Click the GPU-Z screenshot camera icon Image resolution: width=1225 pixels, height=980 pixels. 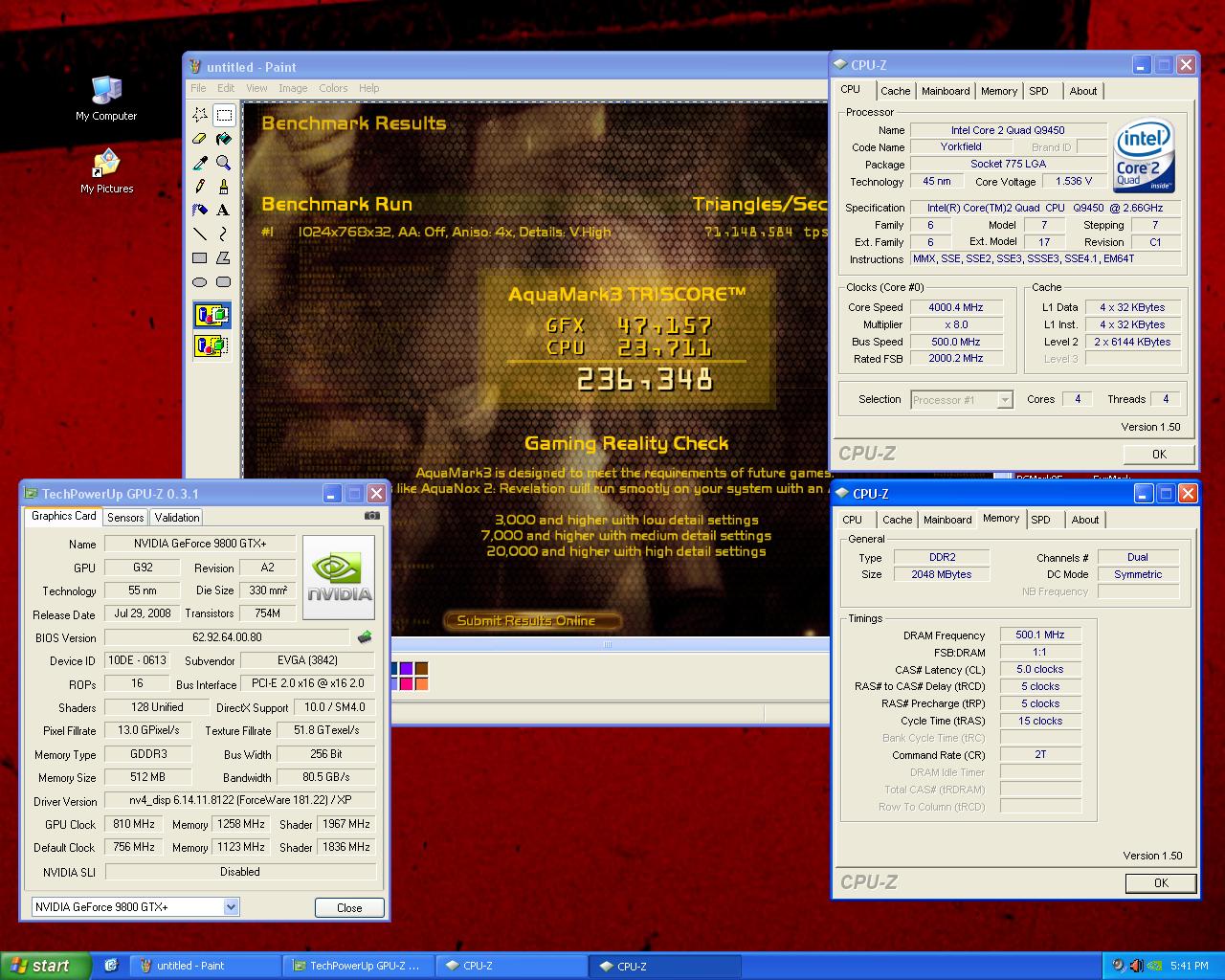point(372,515)
